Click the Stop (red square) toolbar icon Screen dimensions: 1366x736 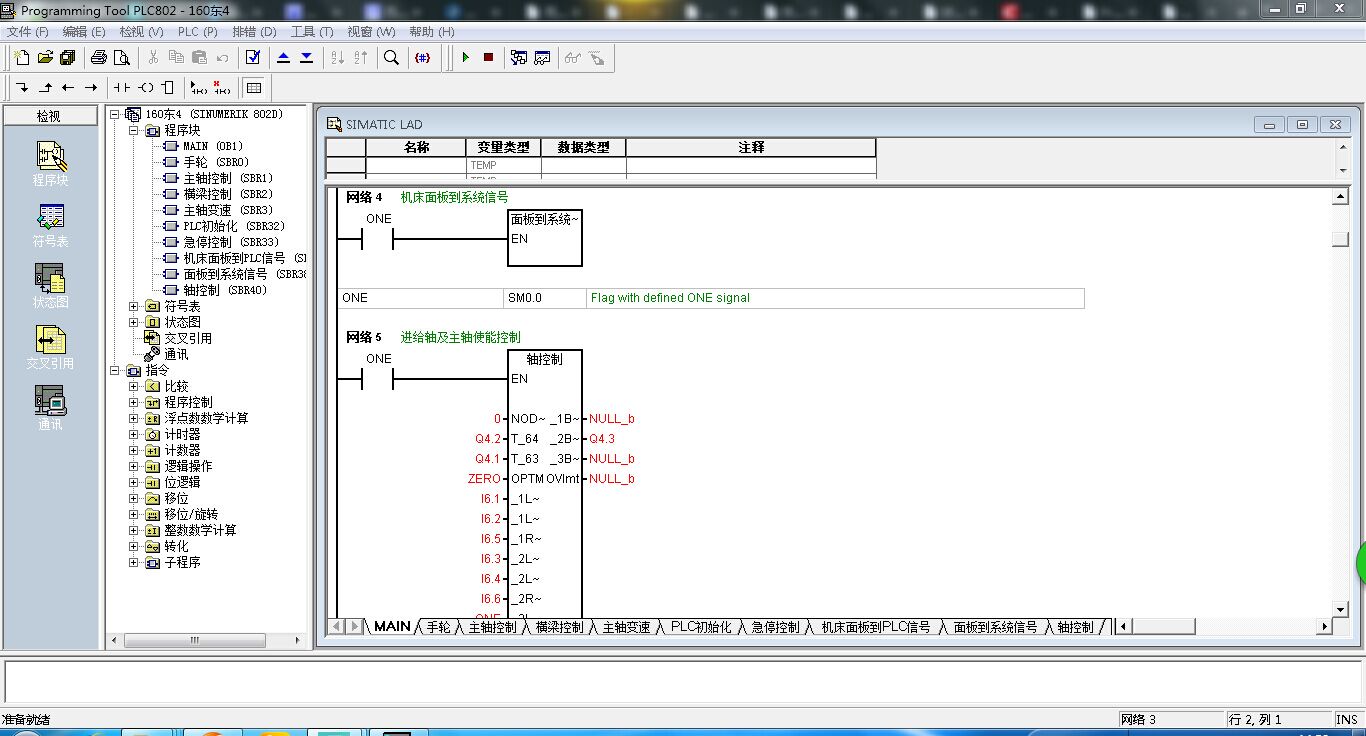coord(488,58)
